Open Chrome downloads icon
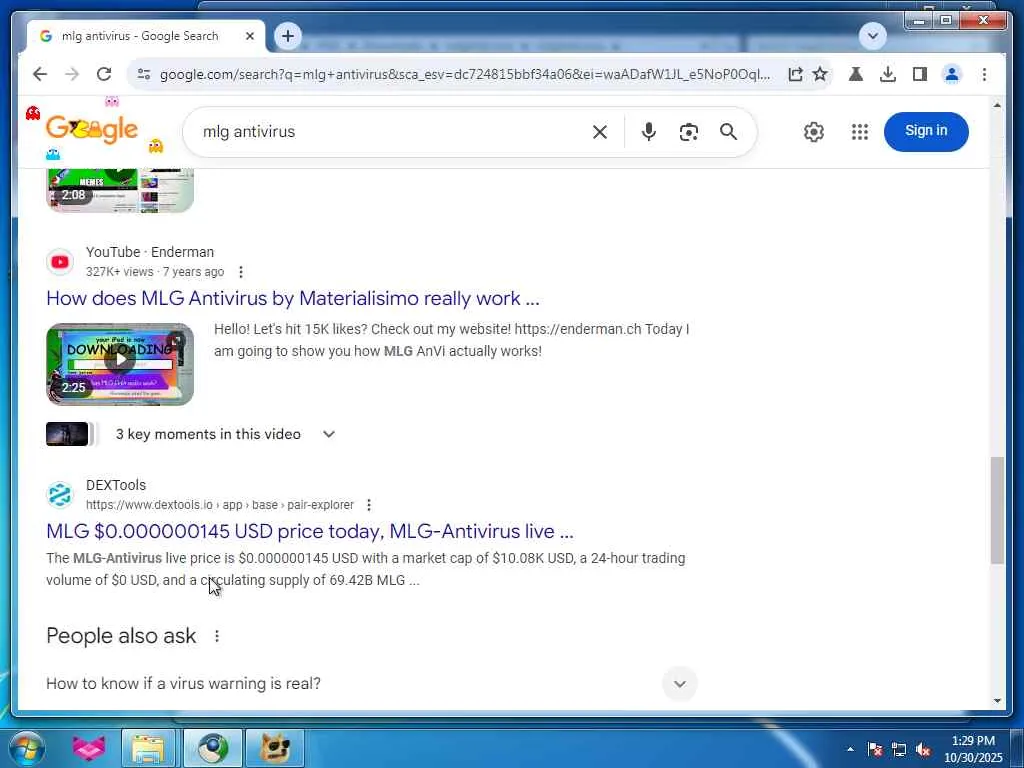The image size is (1024, 768). click(x=888, y=74)
